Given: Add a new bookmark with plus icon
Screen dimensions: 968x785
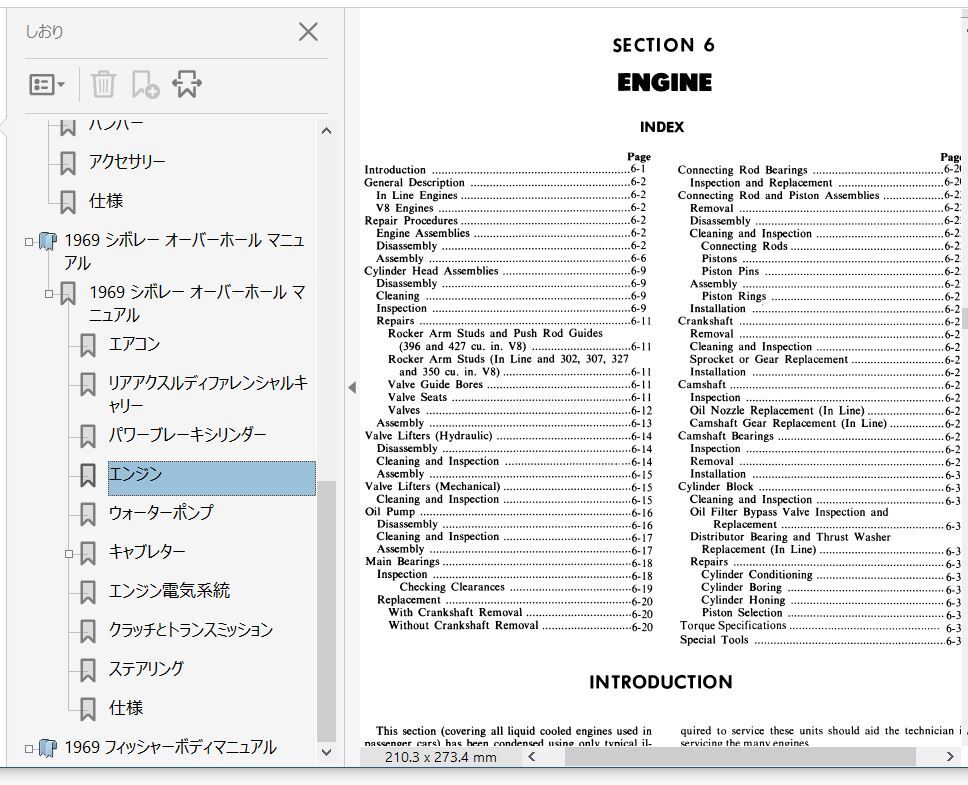Looking at the screenshot, I should (146, 85).
